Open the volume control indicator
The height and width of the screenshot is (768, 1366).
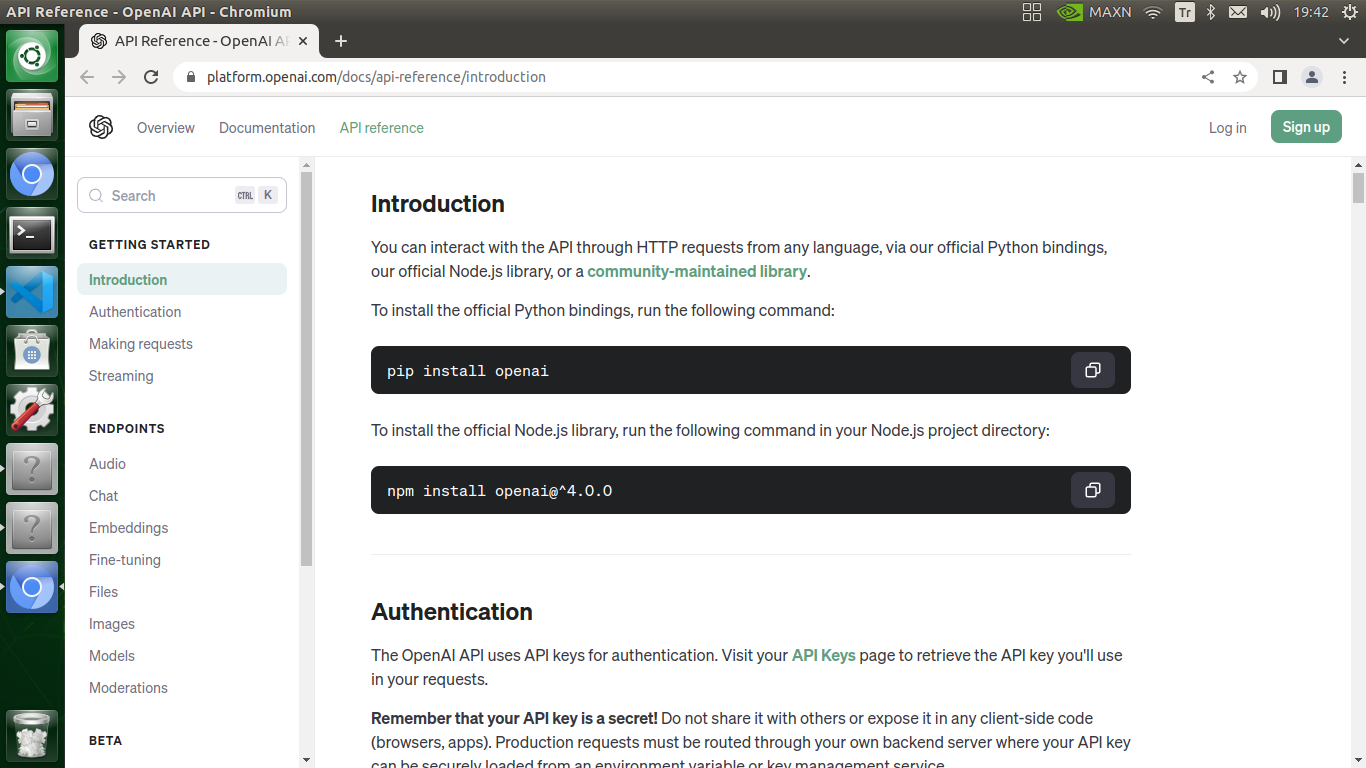coord(1270,12)
